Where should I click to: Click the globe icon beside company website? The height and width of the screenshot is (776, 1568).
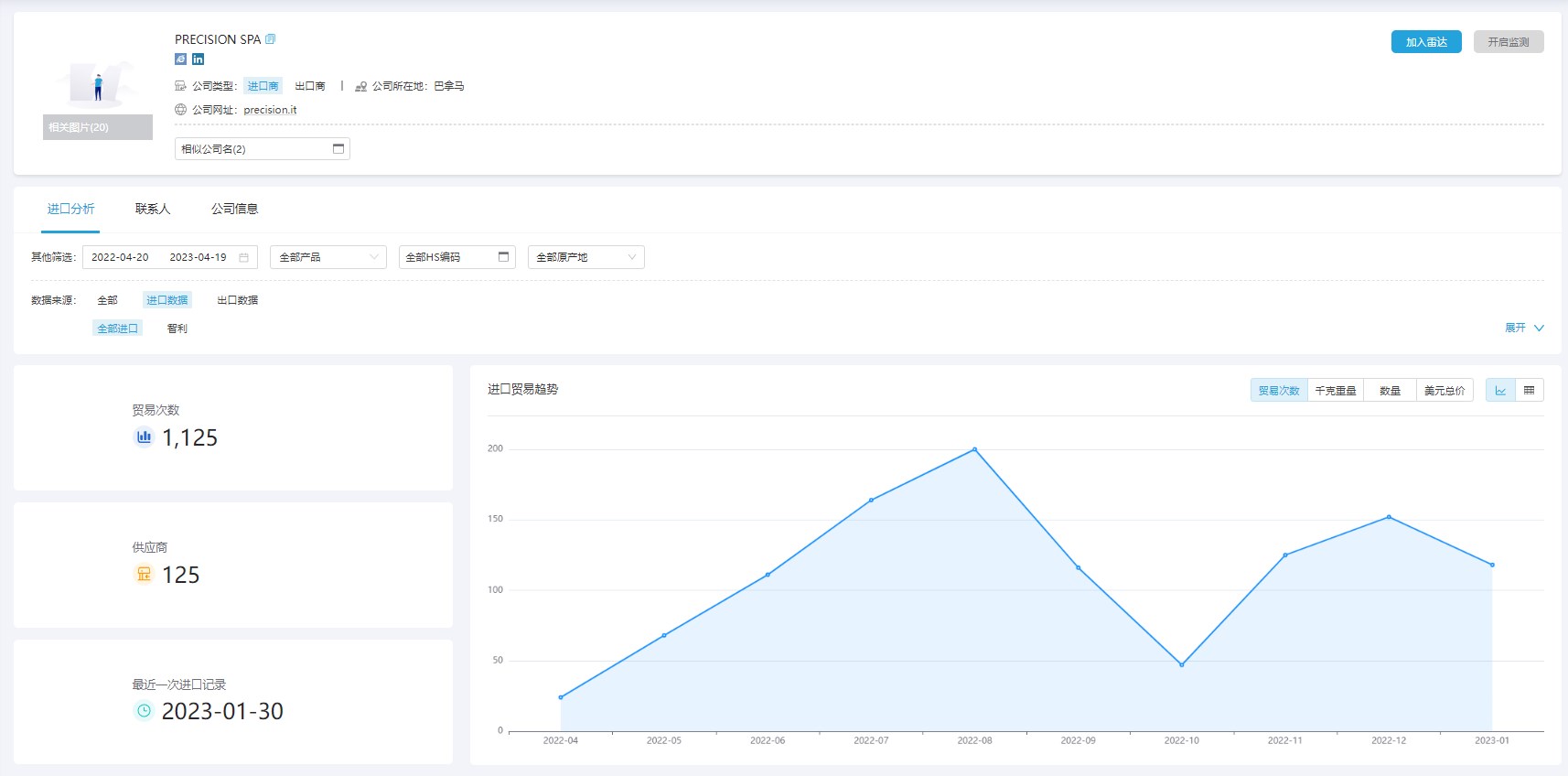pos(180,110)
